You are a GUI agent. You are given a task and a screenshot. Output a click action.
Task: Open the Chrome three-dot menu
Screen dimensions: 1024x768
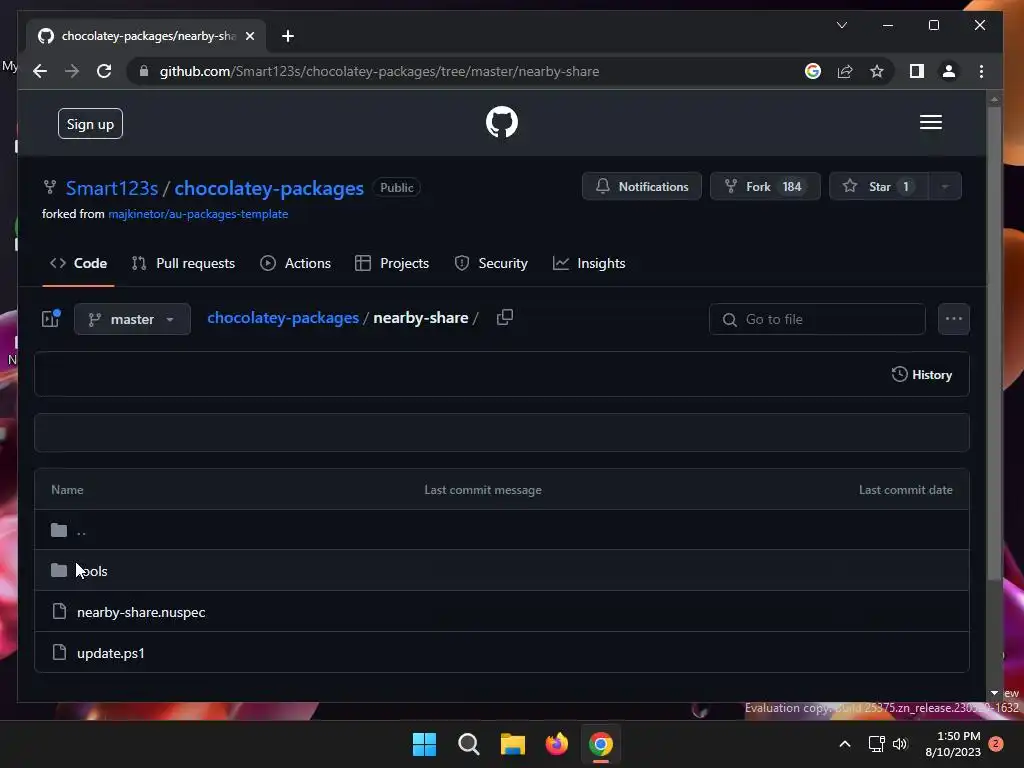tap(981, 71)
